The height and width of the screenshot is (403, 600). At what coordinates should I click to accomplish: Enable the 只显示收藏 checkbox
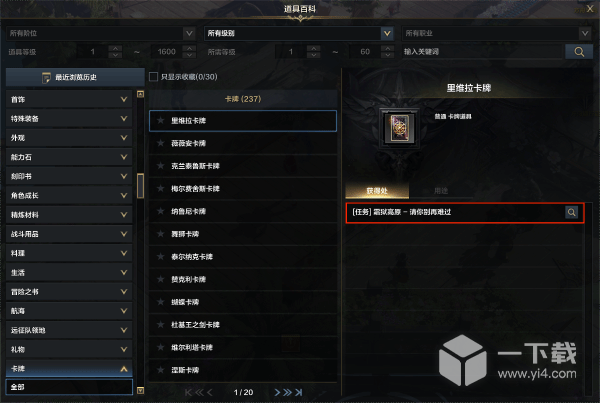click(153, 77)
